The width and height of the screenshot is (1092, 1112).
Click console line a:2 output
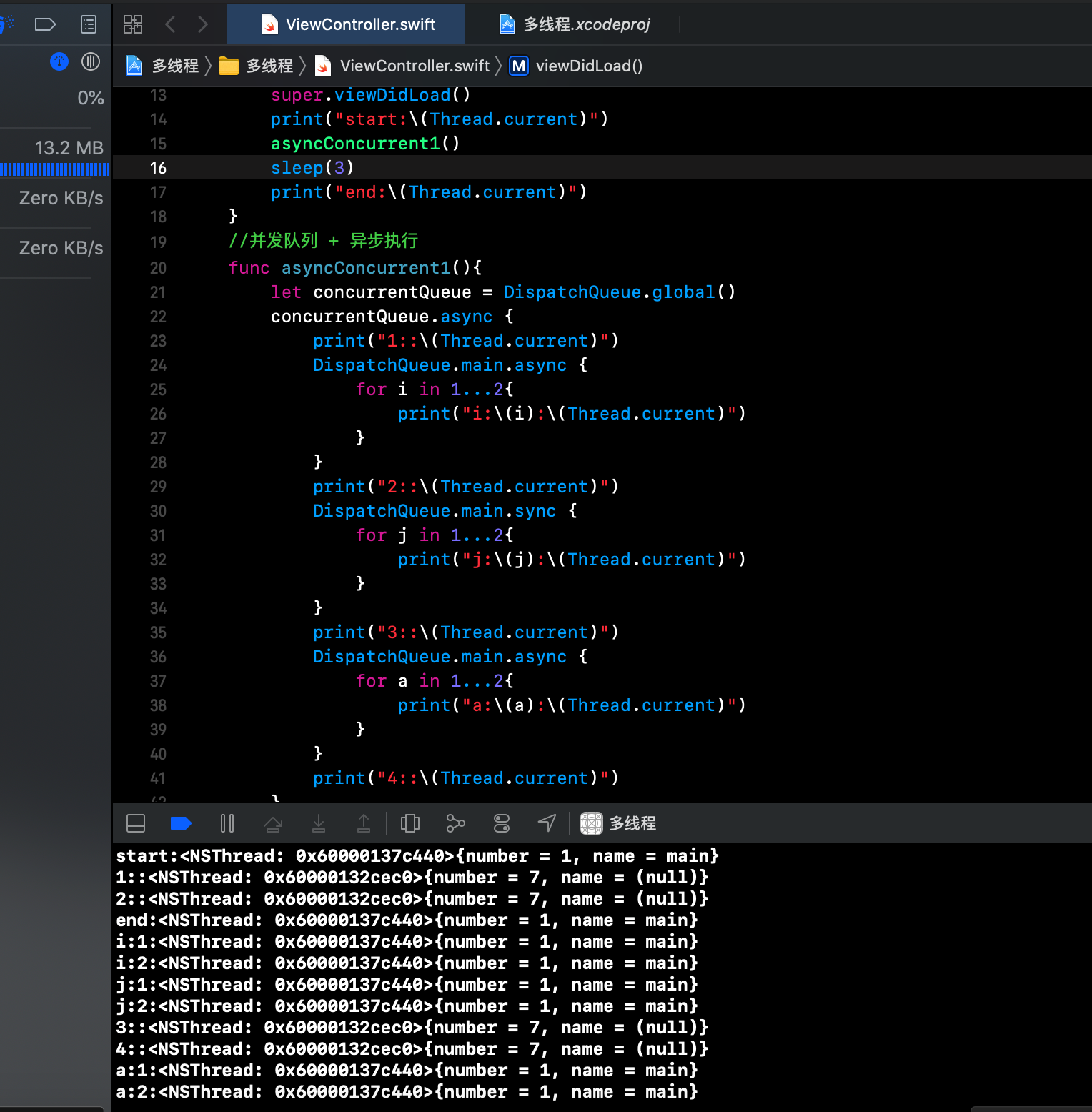click(407, 1092)
